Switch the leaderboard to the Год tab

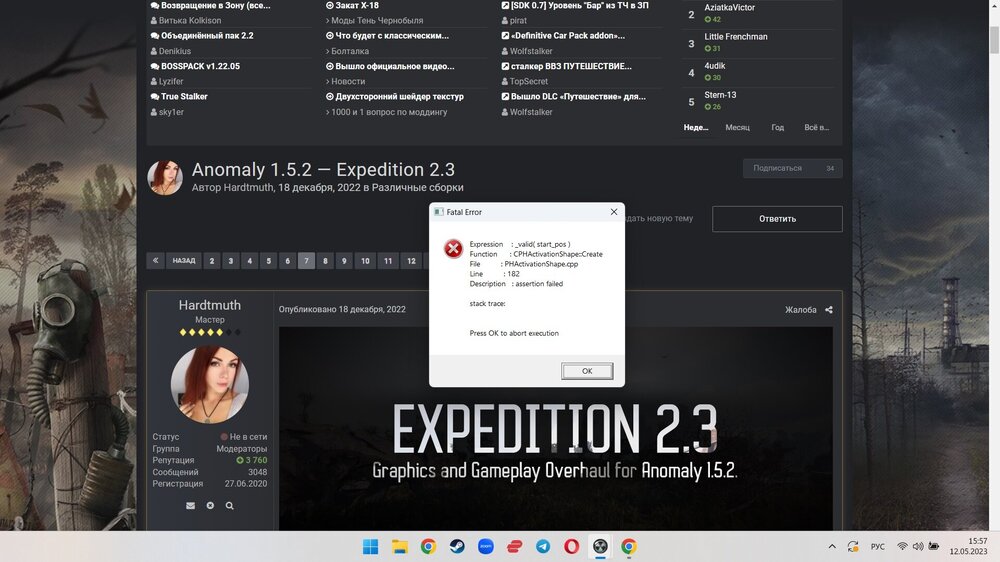tap(777, 128)
